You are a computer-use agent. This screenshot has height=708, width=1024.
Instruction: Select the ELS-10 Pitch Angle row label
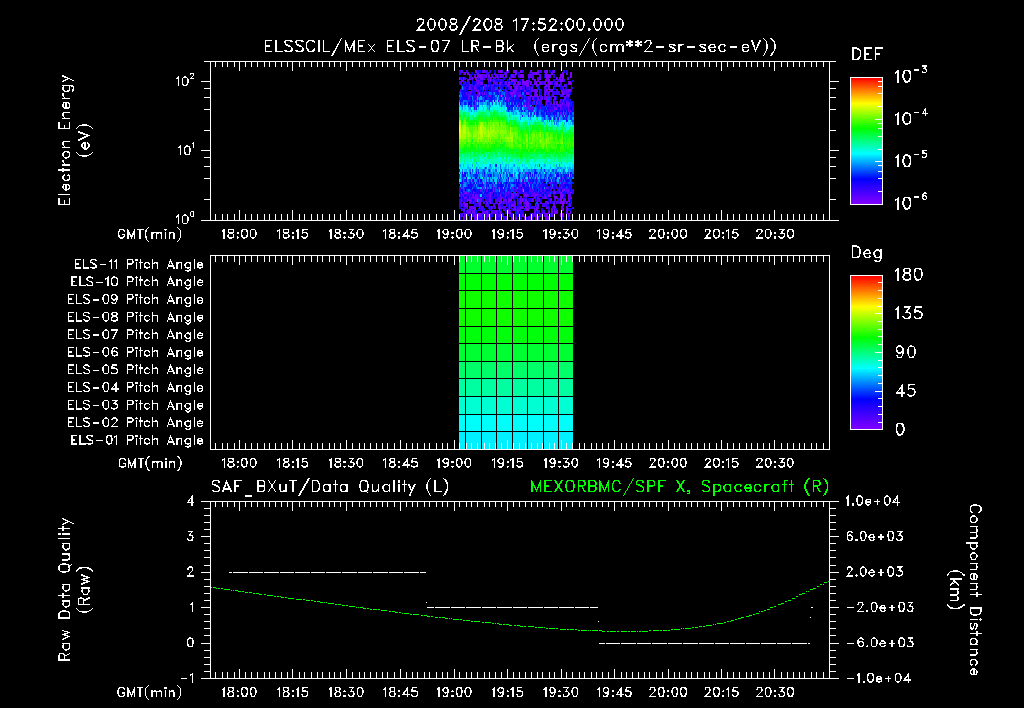click(137, 282)
